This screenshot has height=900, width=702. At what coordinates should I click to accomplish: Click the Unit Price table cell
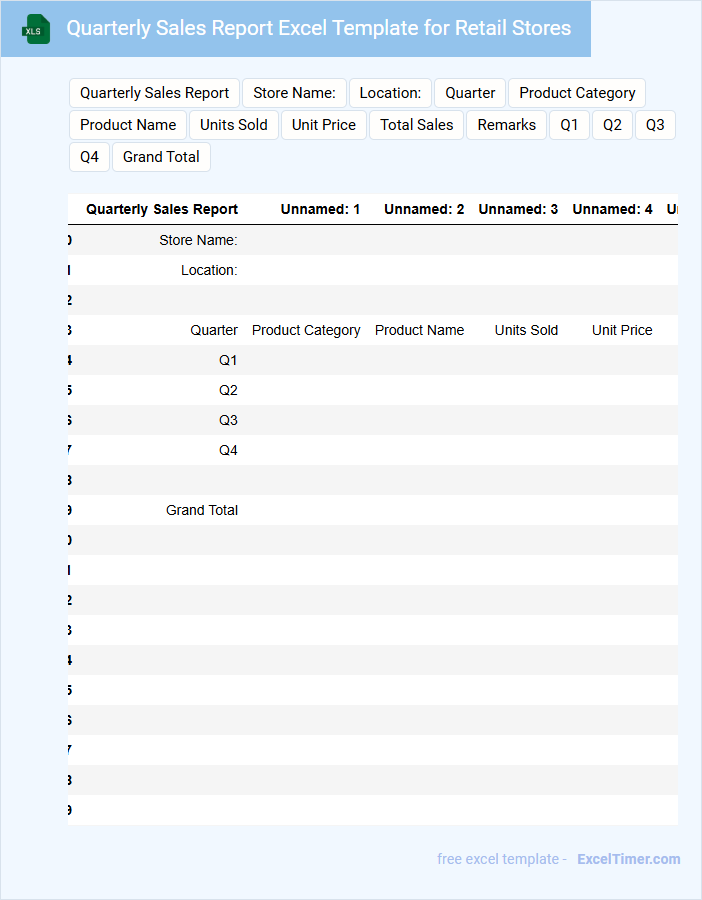[x=622, y=331]
